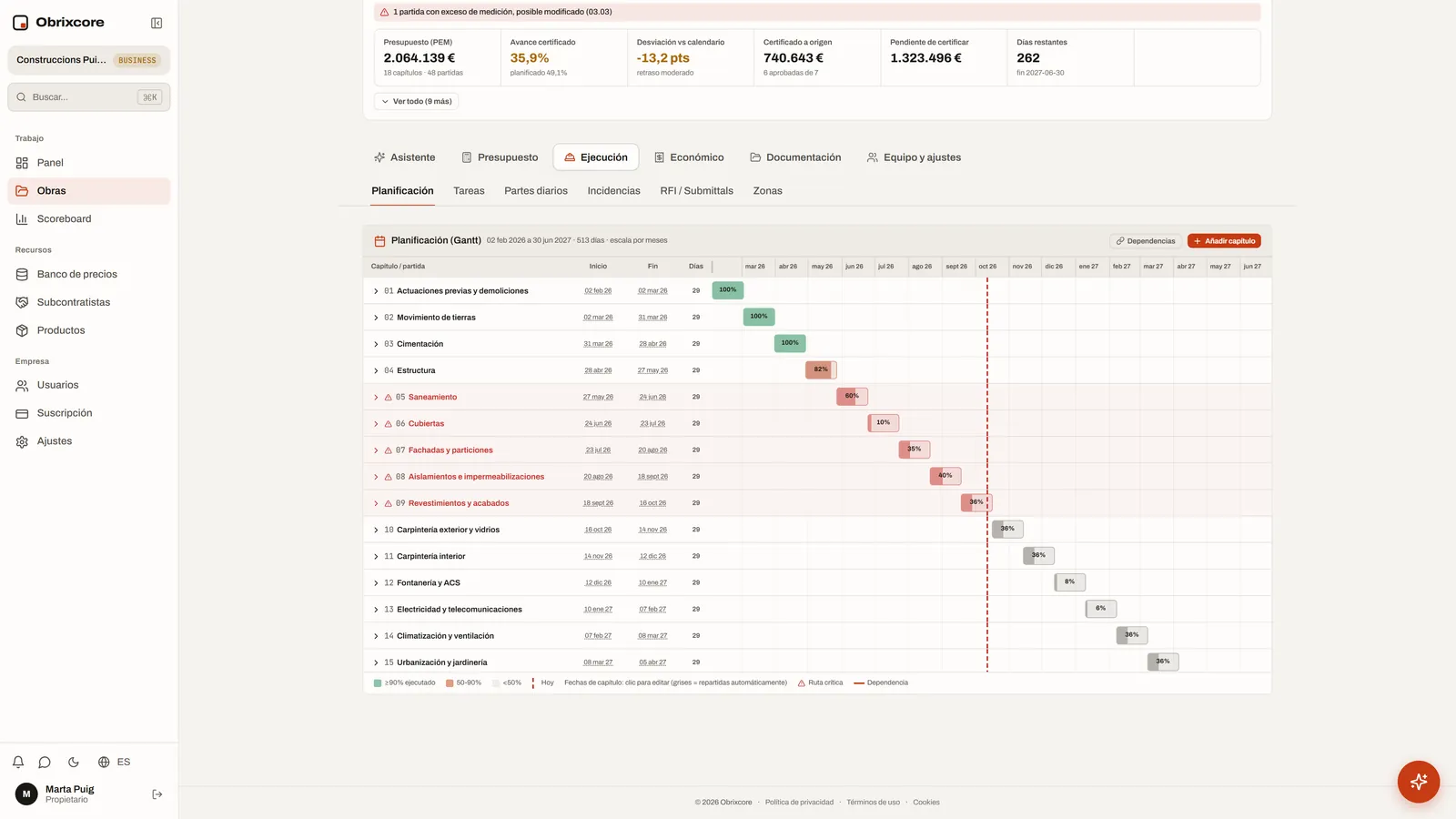Image resolution: width=1456 pixels, height=819 pixels.
Task: Collapse the sidebar with panel icon
Action: [157, 23]
